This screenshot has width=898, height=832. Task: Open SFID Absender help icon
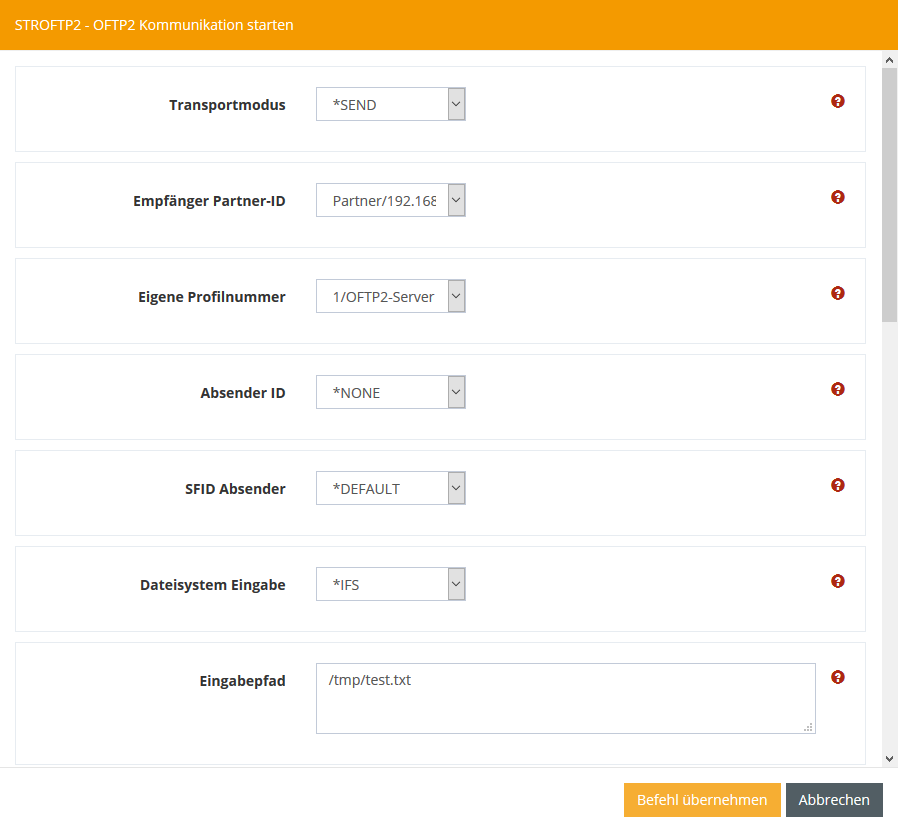838,485
